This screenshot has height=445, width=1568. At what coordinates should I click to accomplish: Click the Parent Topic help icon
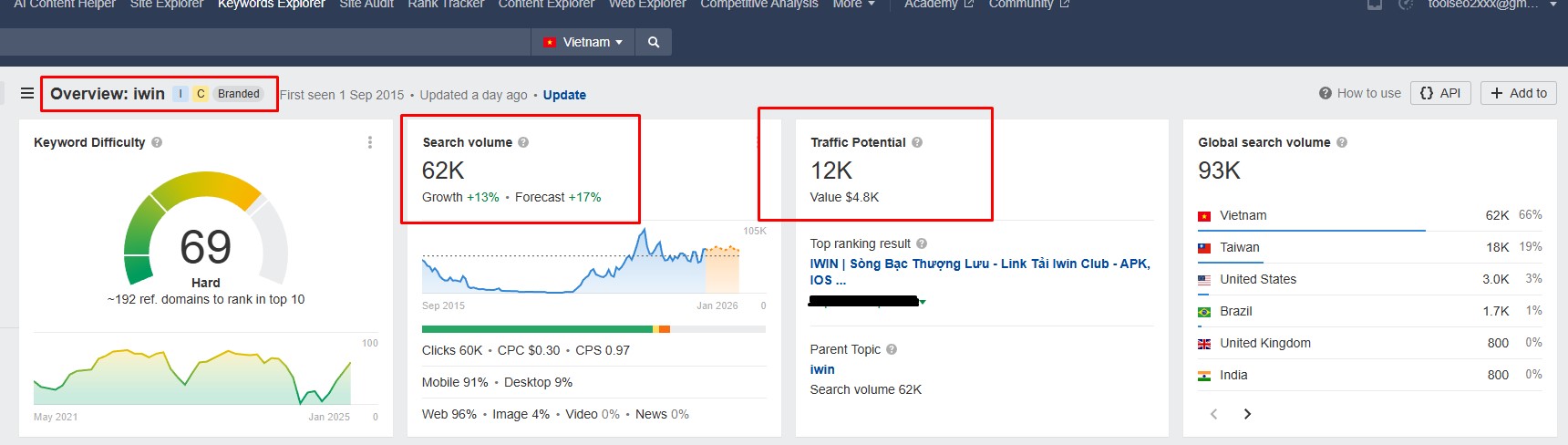[x=892, y=349]
